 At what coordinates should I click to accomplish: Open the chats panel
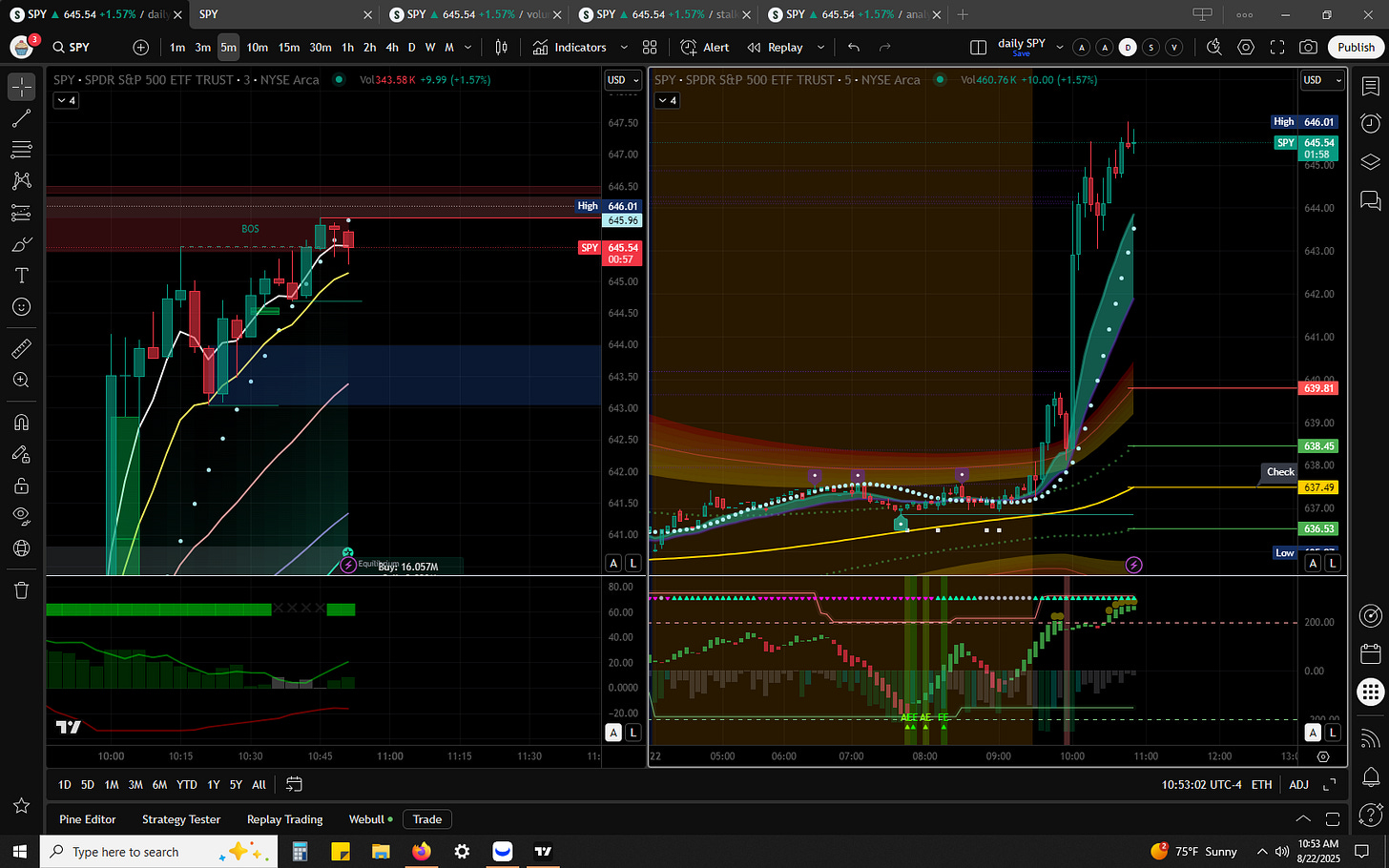1370,200
